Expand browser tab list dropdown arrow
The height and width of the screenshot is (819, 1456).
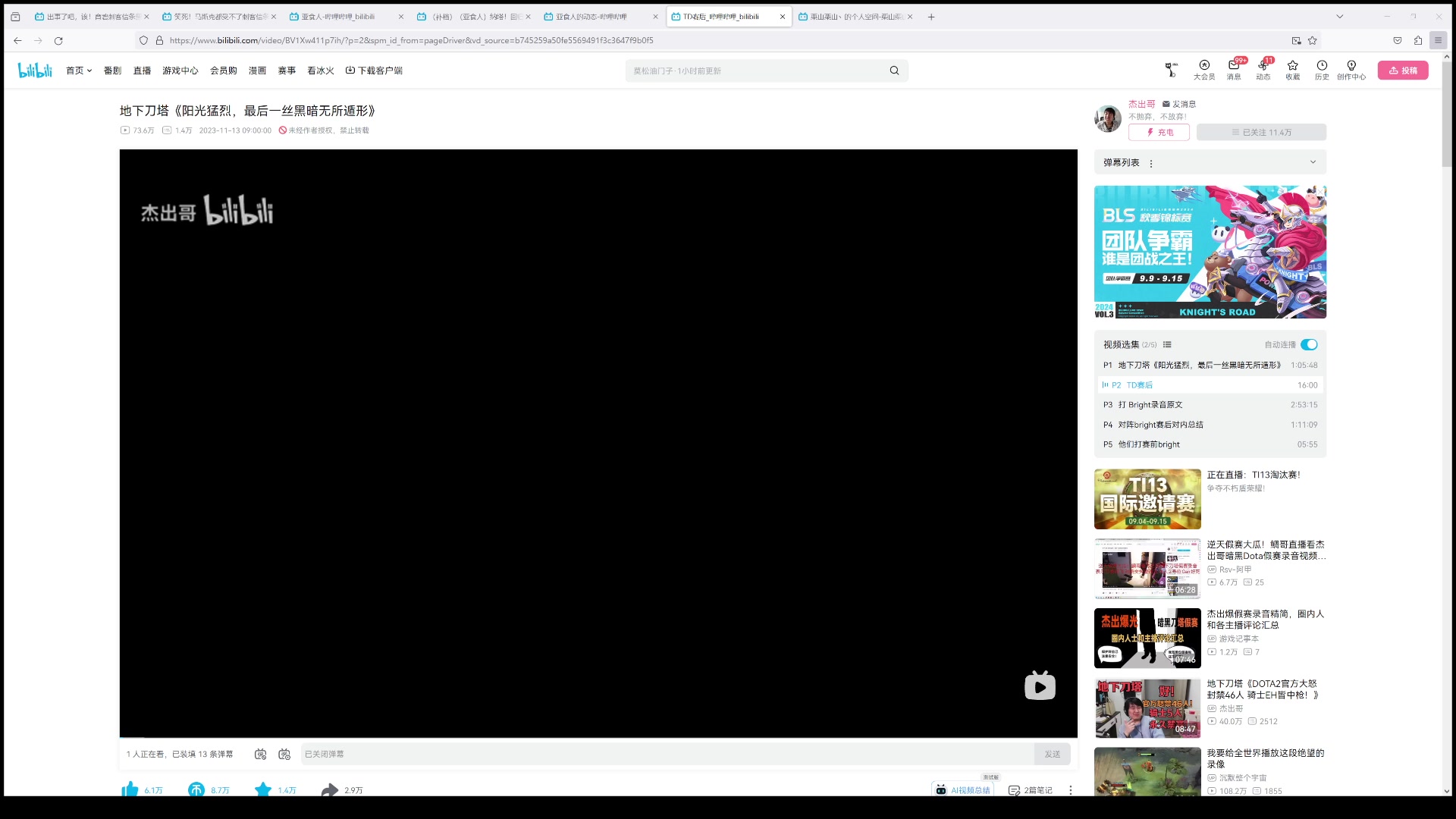click(1340, 17)
